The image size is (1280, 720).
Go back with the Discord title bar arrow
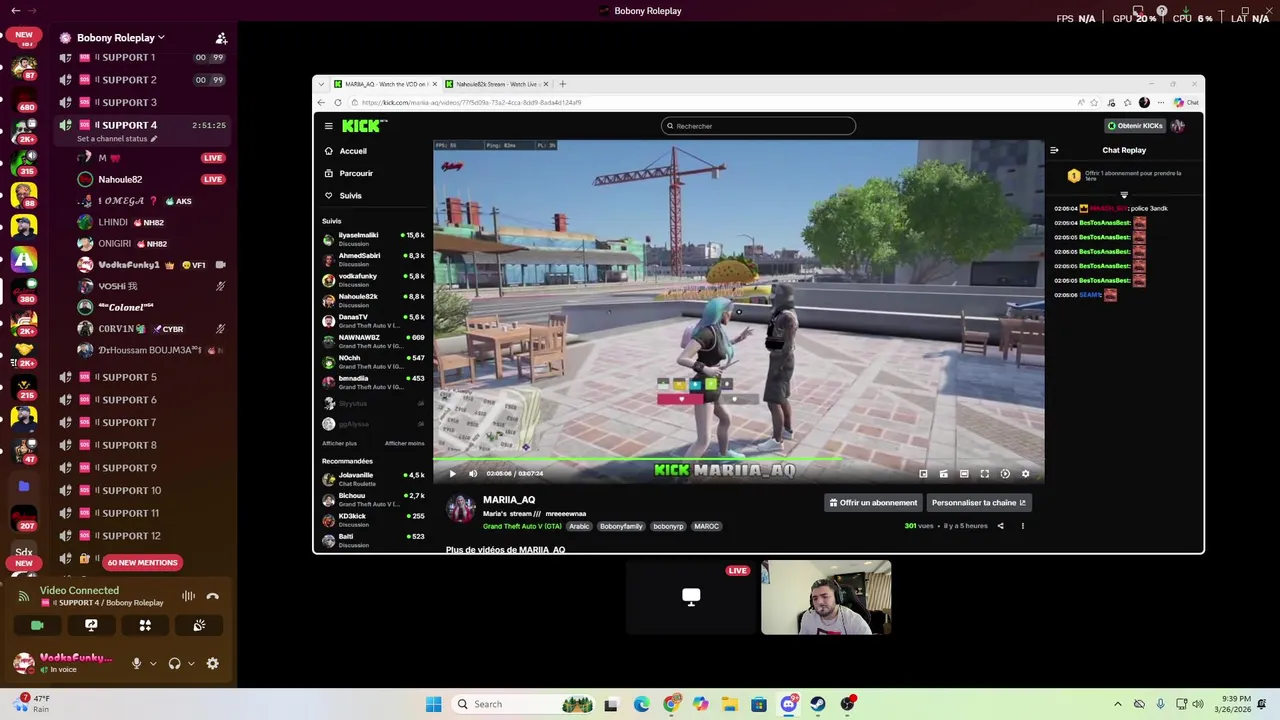(x=15, y=11)
